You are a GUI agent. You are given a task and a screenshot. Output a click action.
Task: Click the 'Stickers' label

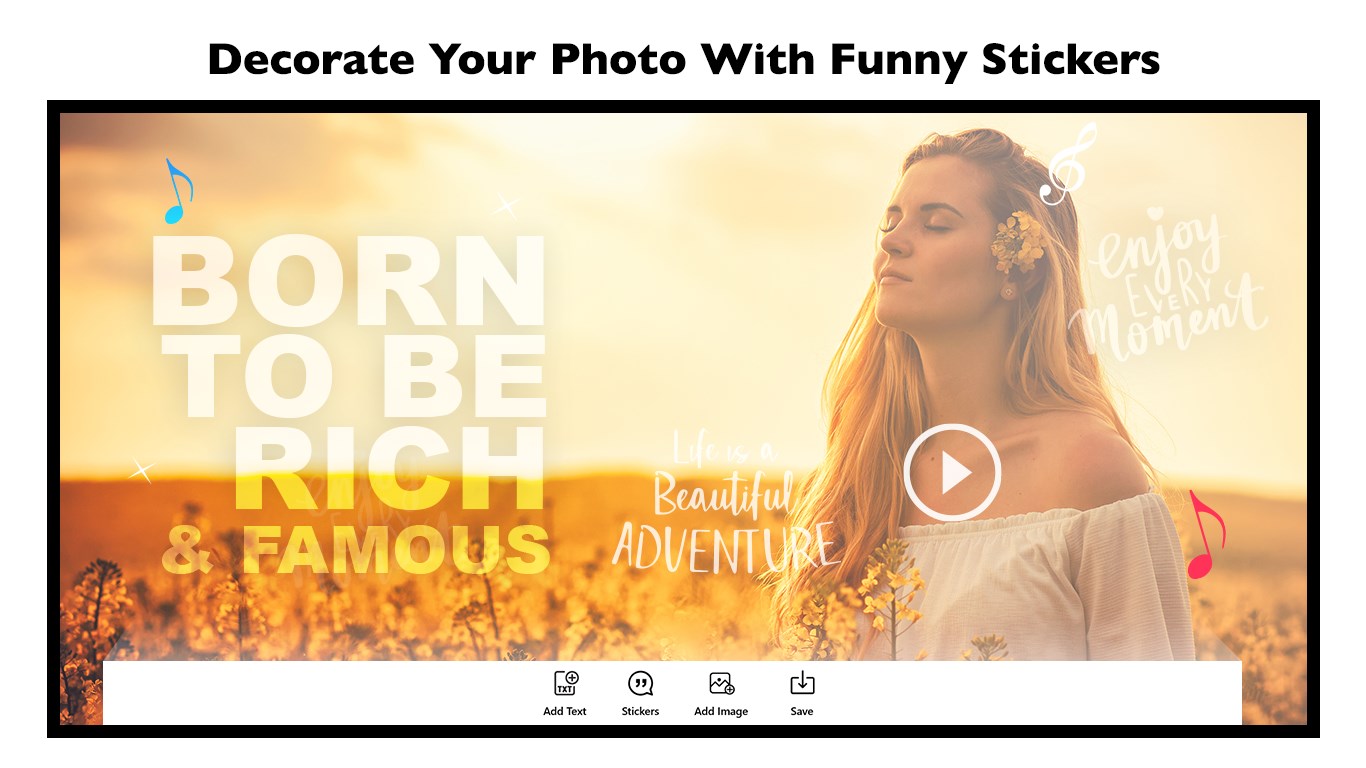(x=640, y=712)
